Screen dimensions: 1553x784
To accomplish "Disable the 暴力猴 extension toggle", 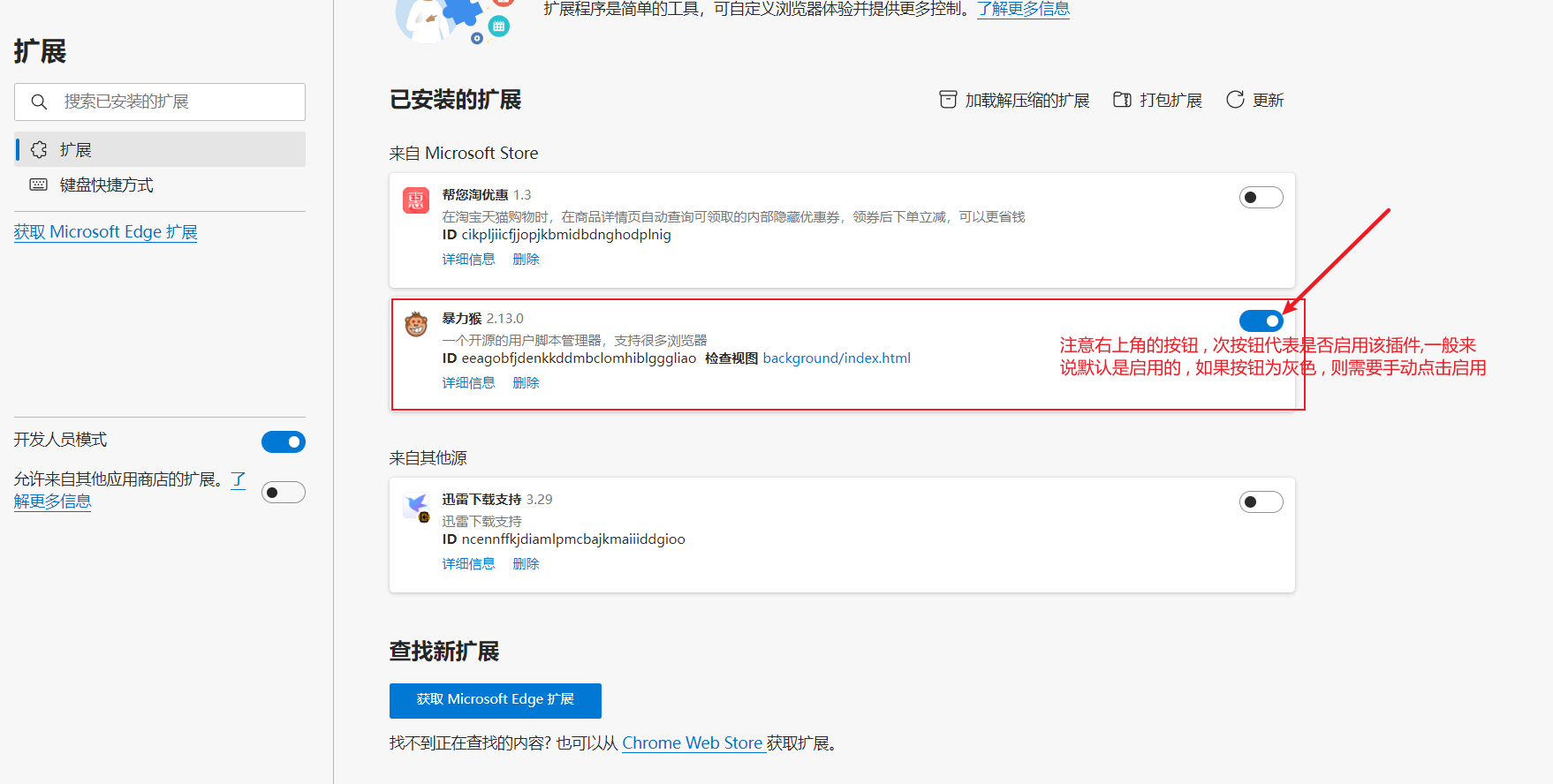I will 1261,321.
